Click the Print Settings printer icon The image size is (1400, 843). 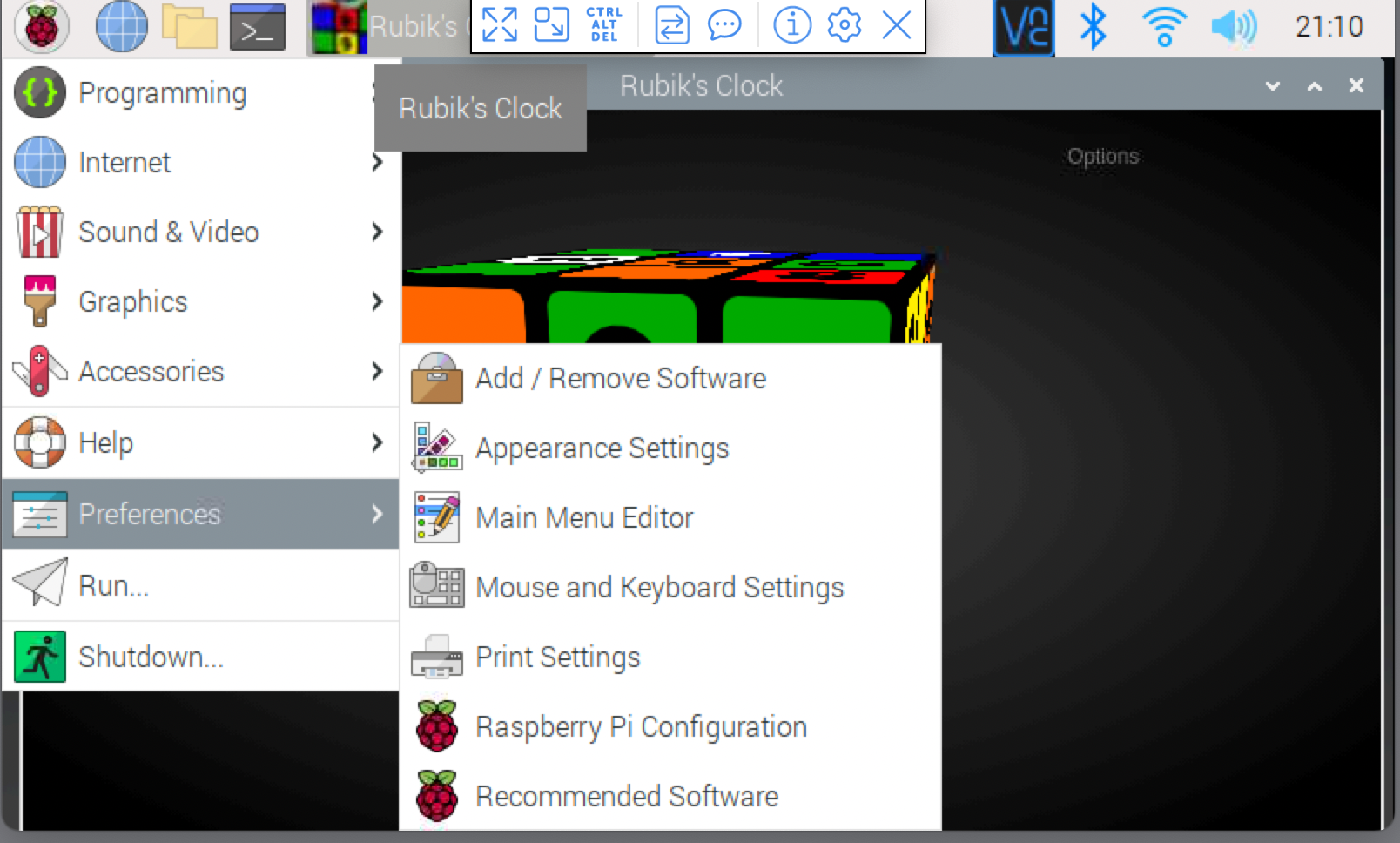pos(436,657)
